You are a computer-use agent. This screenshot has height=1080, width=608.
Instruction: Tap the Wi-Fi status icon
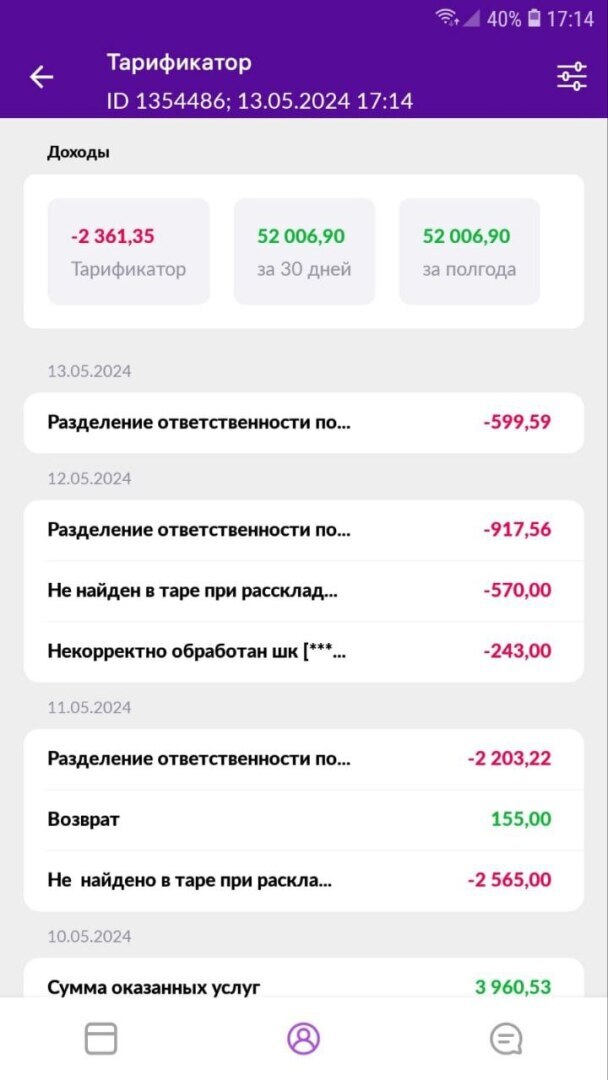pyautogui.click(x=447, y=18)
